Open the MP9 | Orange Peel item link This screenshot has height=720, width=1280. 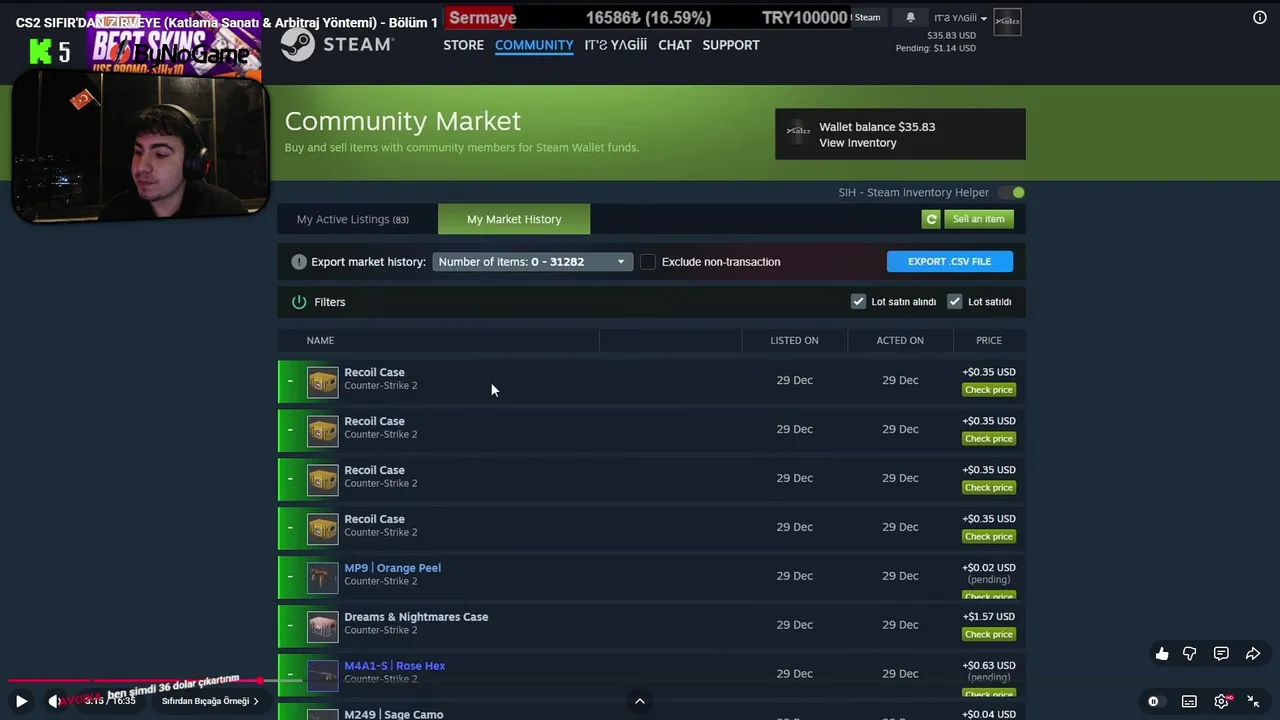pos(392,568)
